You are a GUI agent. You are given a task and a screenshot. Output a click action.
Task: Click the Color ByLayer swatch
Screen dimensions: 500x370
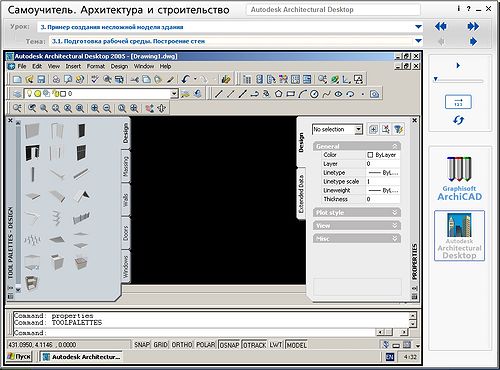pos(370,155)
